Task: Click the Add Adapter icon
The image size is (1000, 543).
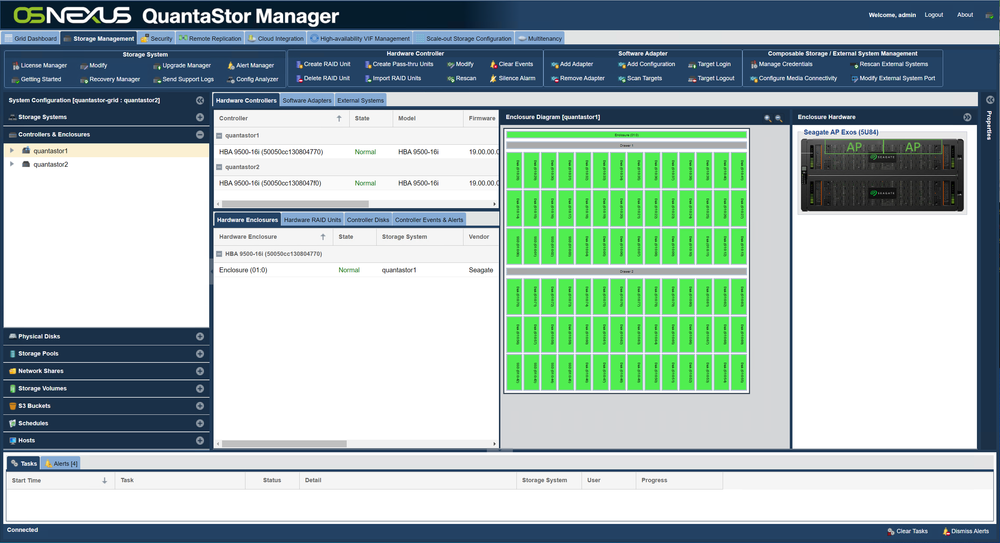Action: click(555, 64)
